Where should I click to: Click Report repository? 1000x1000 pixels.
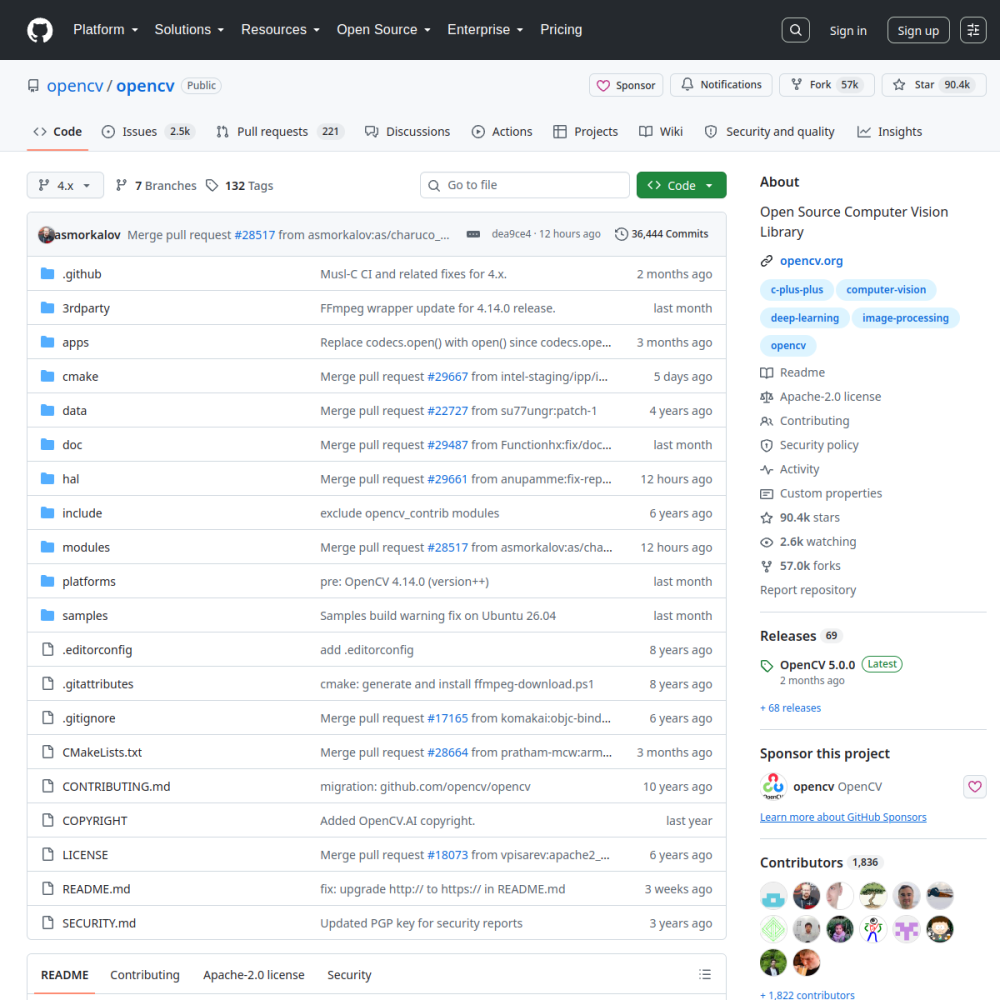[807, 590]
